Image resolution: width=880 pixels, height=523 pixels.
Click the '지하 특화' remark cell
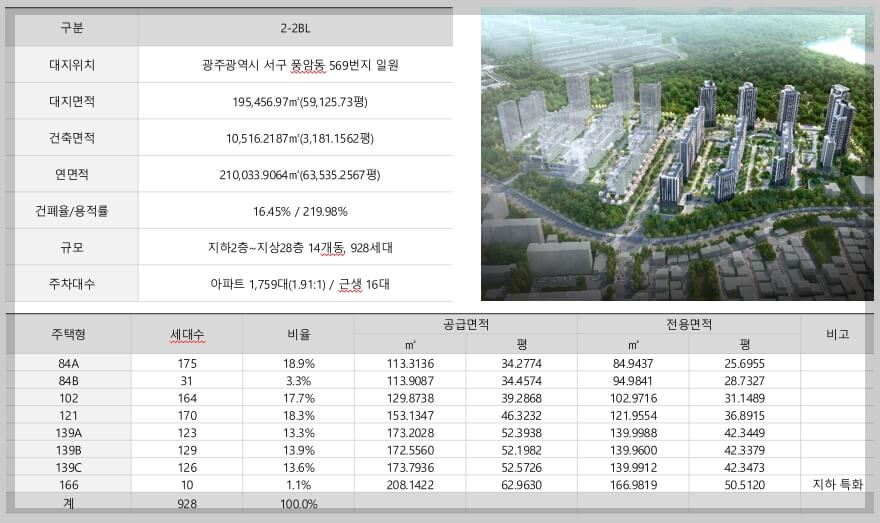[837, 484]
